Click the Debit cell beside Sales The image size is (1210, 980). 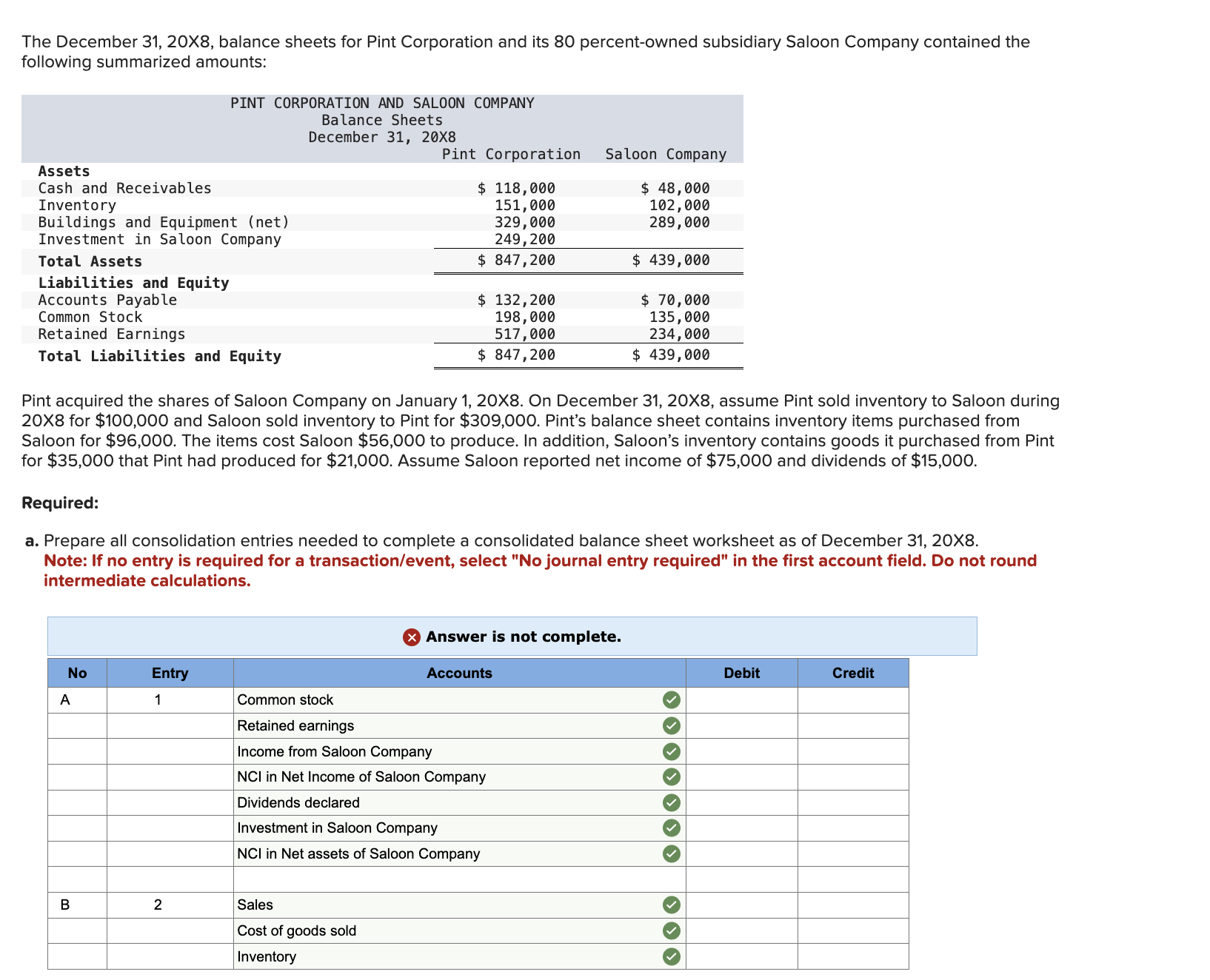pyautogui.click(x=742, y=904)
